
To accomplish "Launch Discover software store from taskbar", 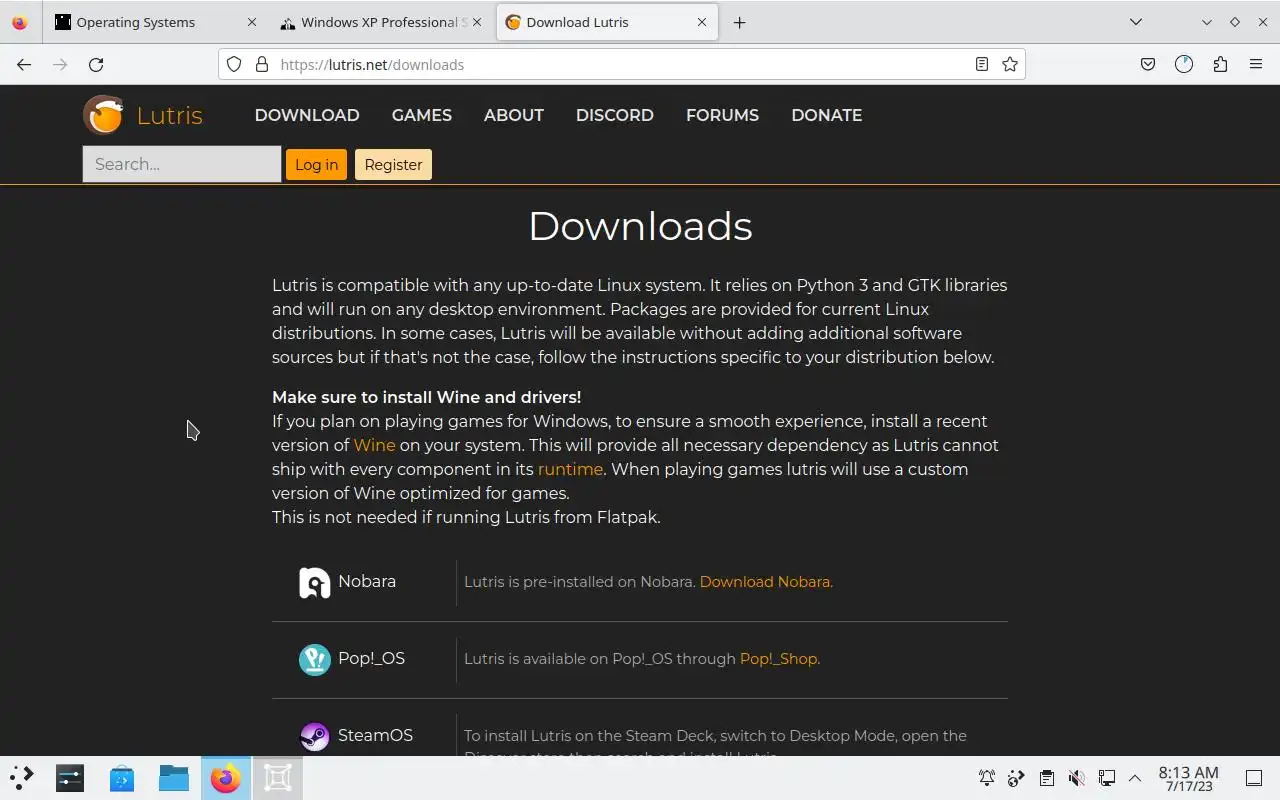I will (x=122, y=778).
